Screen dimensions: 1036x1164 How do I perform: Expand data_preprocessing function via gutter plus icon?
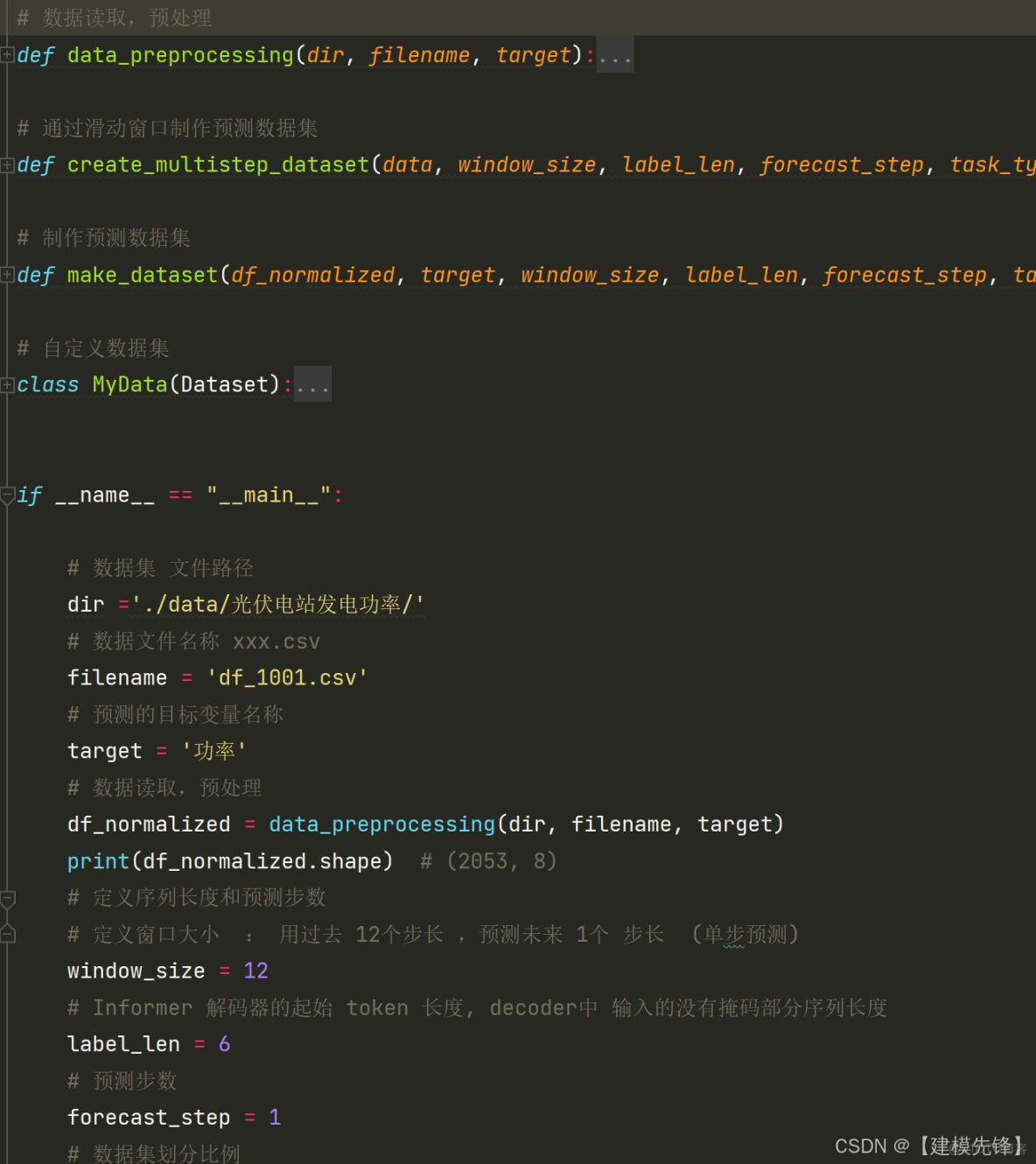[x=6, y=54]
